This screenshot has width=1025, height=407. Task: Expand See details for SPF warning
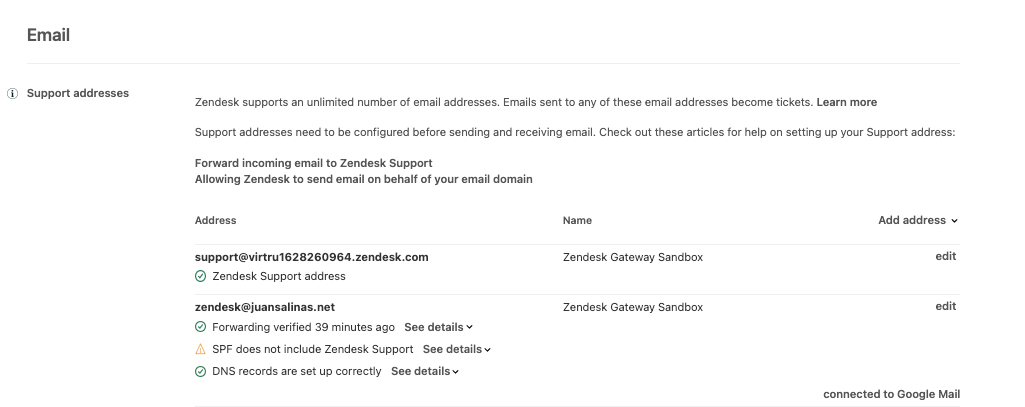tap(456, 349)
